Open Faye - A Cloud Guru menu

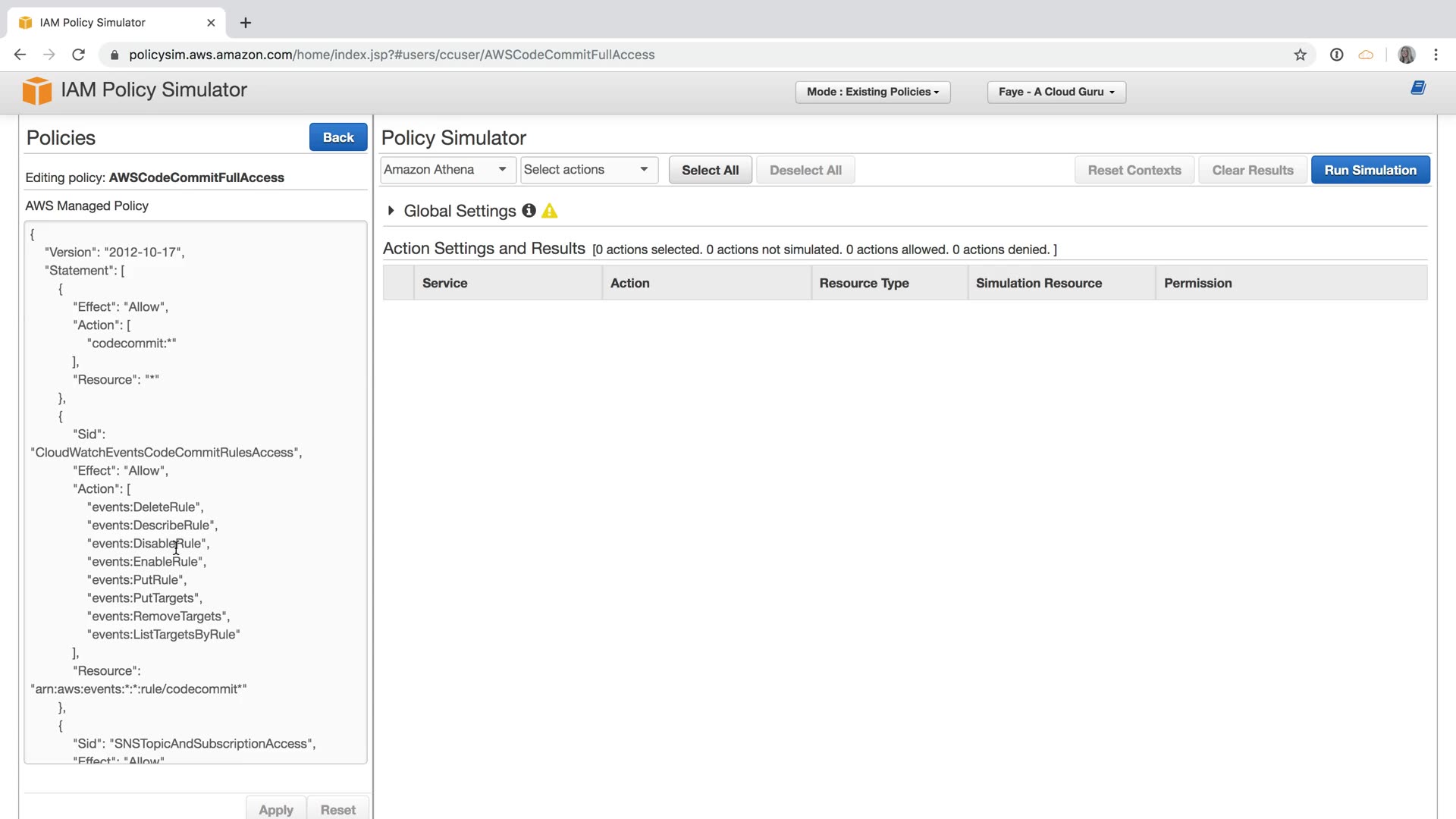pos(1056,92)
